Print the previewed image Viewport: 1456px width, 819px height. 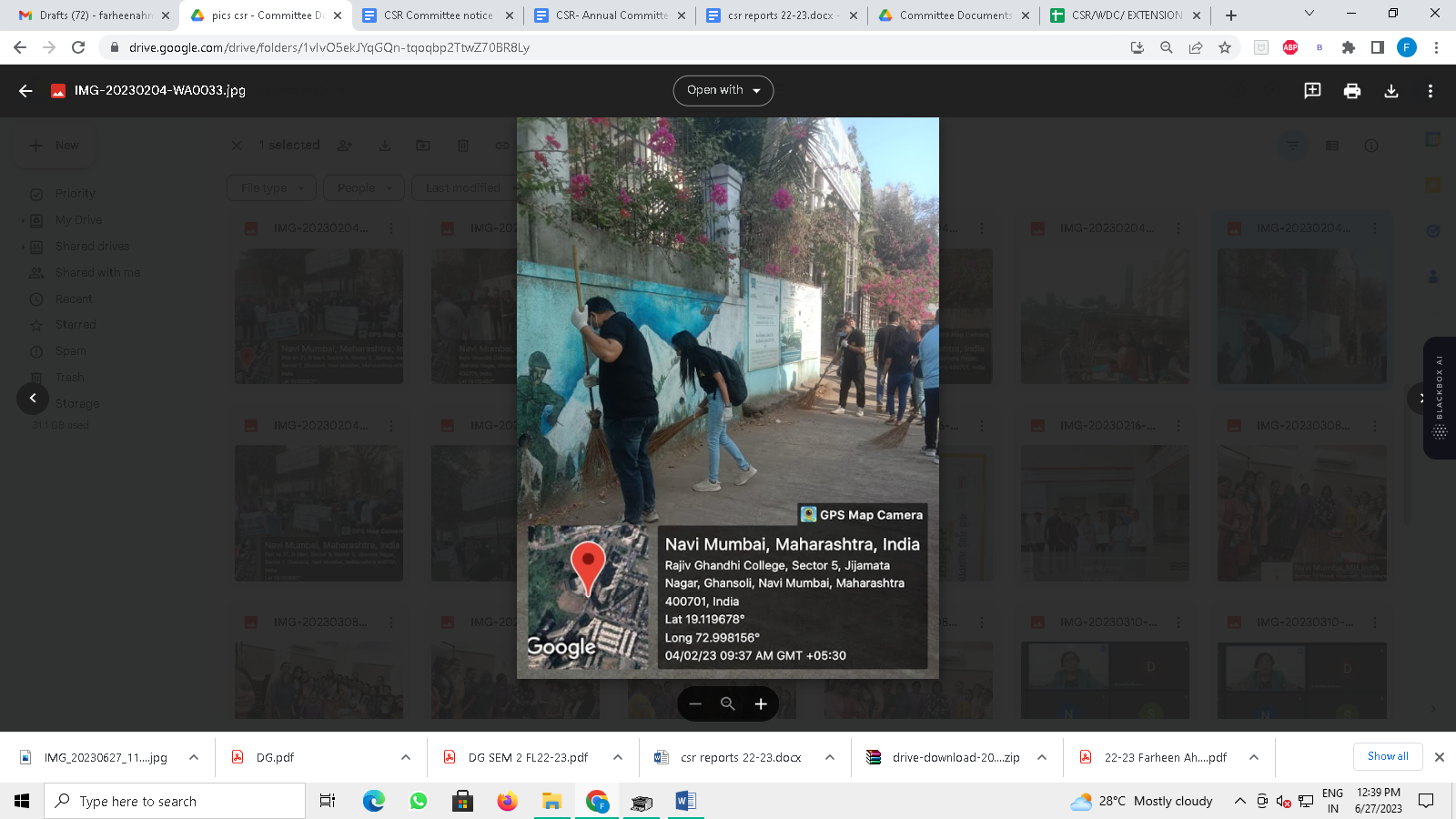[x=1352, y=90]
